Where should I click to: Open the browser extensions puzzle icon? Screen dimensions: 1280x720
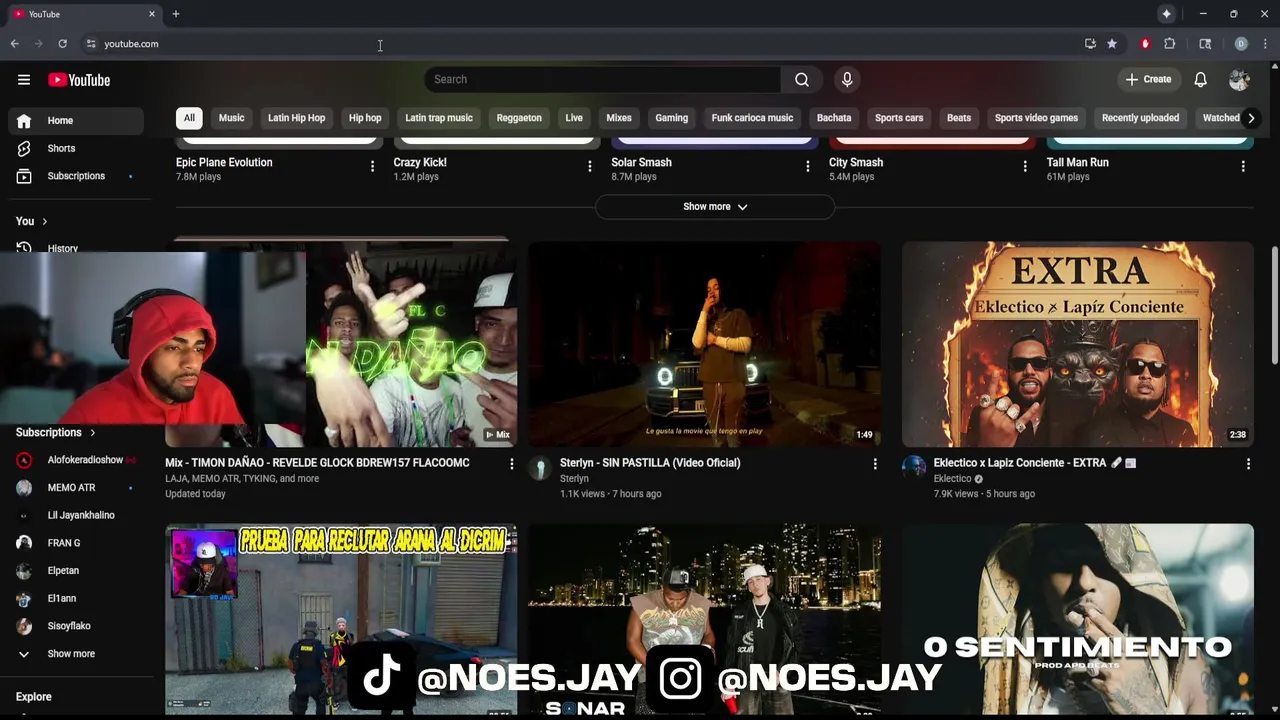coord(1169,44)
